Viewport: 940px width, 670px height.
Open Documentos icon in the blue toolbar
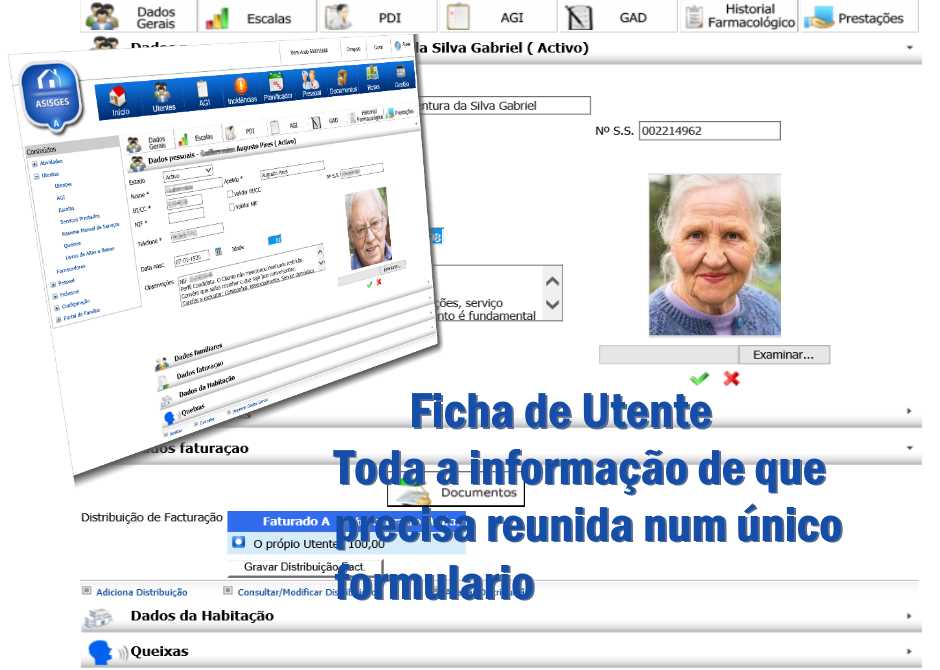point(342,78)
